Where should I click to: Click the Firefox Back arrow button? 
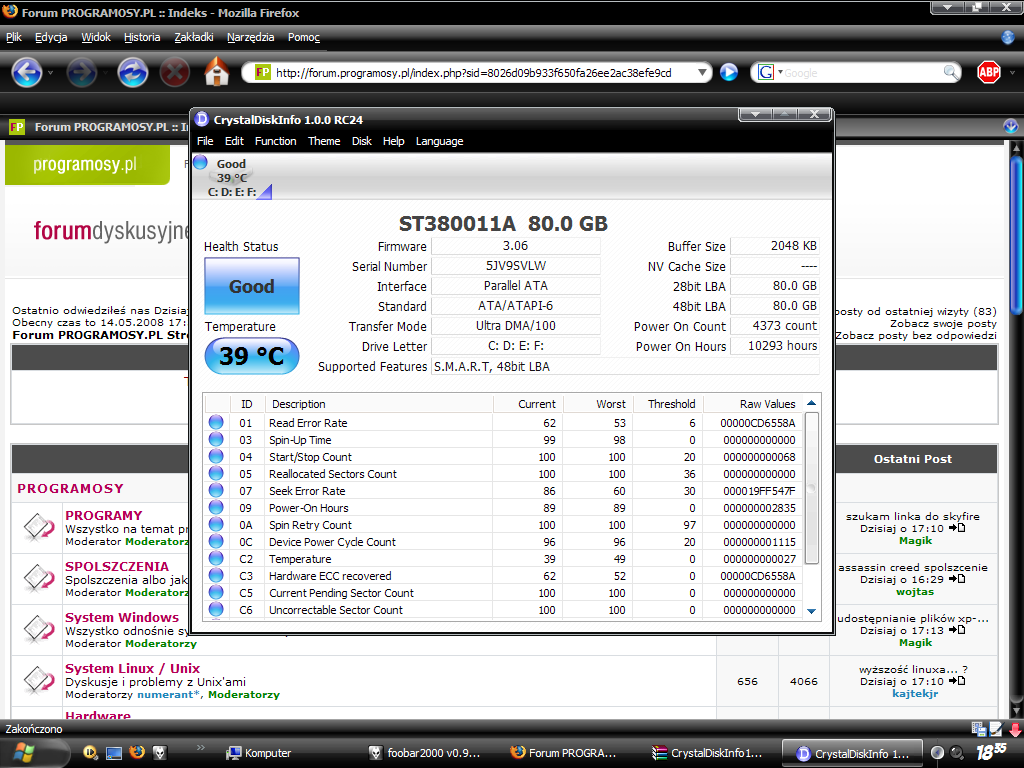tap(27, 72)
